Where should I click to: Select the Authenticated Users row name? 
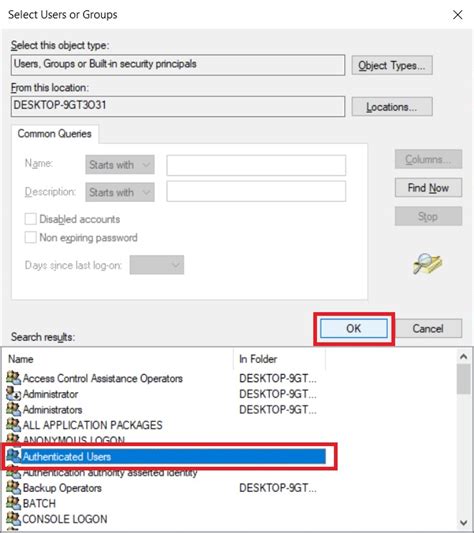(x=67, y=457)
